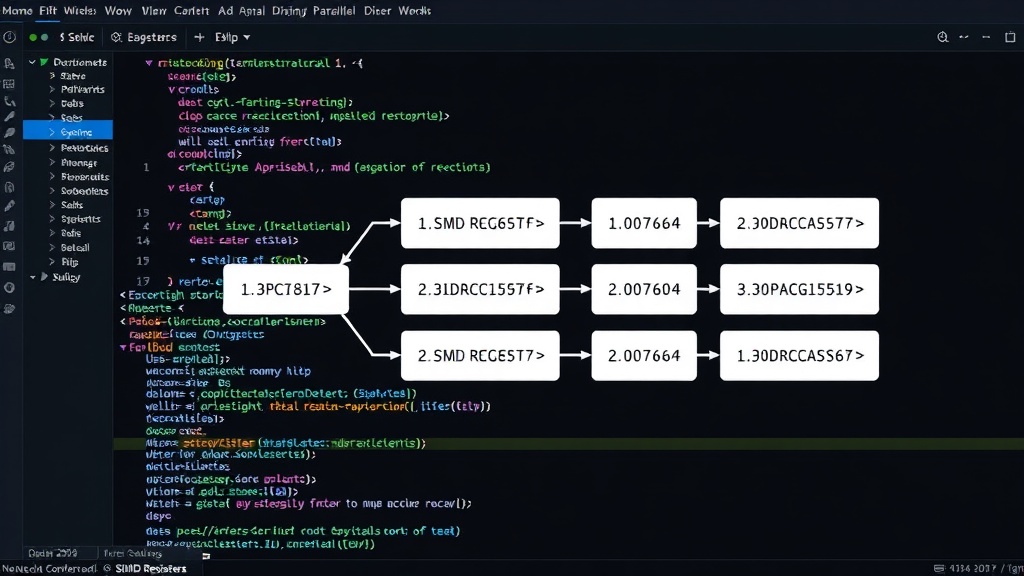Toggle the green status dot near S Sohle
Screen dimensions: 1024x576
pos(33,37)
